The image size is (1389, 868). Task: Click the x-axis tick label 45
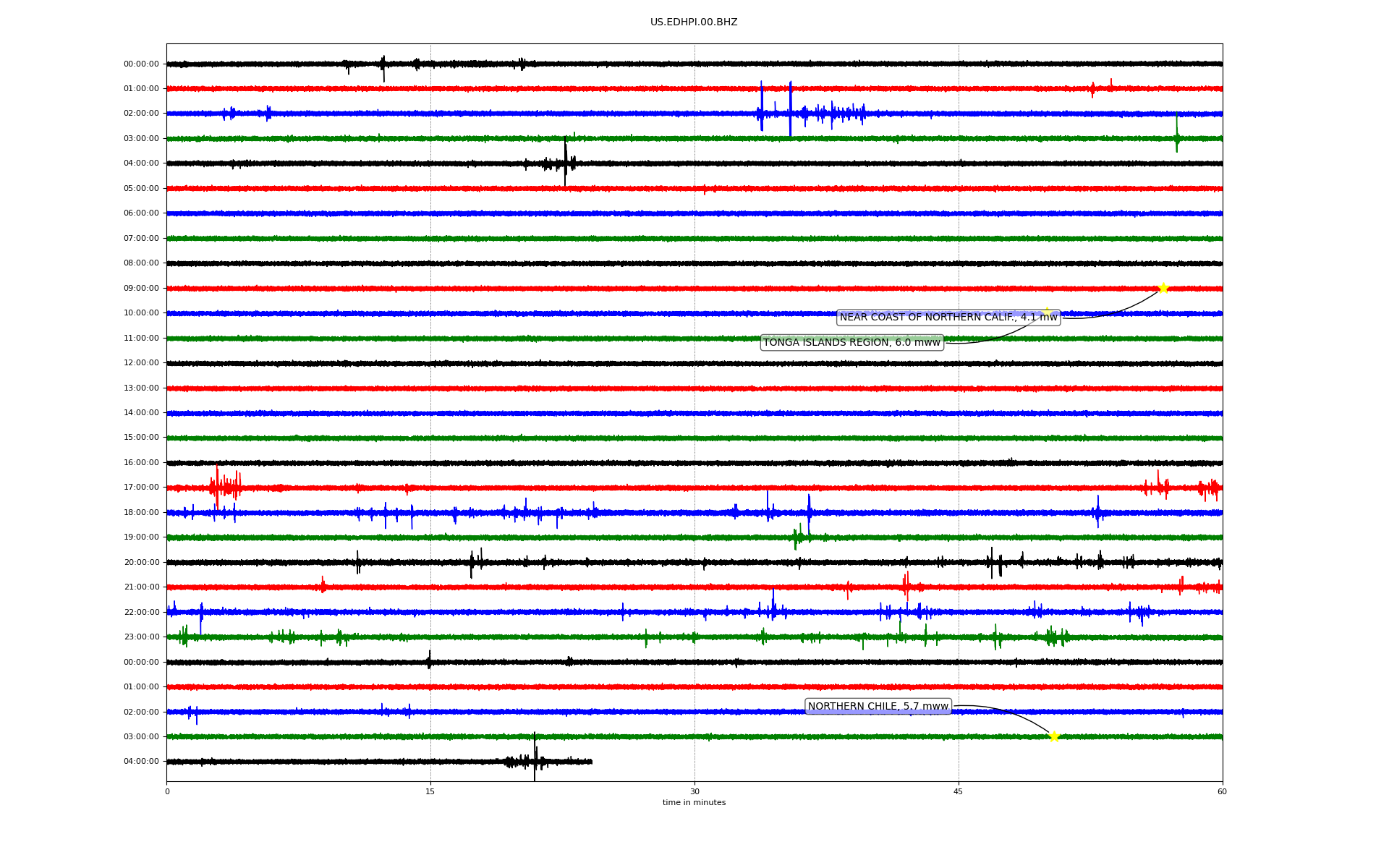coord(959,791)
